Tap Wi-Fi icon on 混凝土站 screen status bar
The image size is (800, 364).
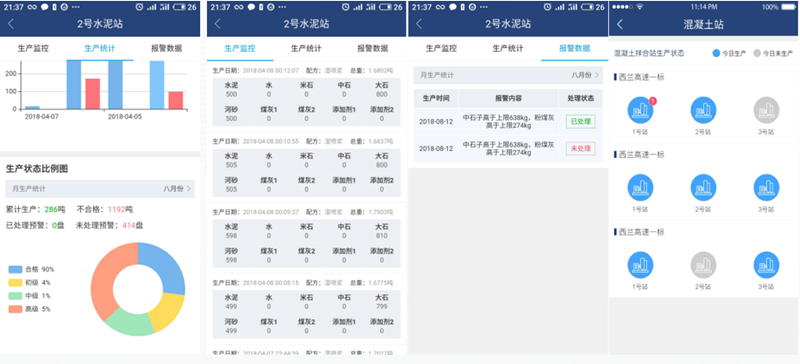(x=640, y=7)
